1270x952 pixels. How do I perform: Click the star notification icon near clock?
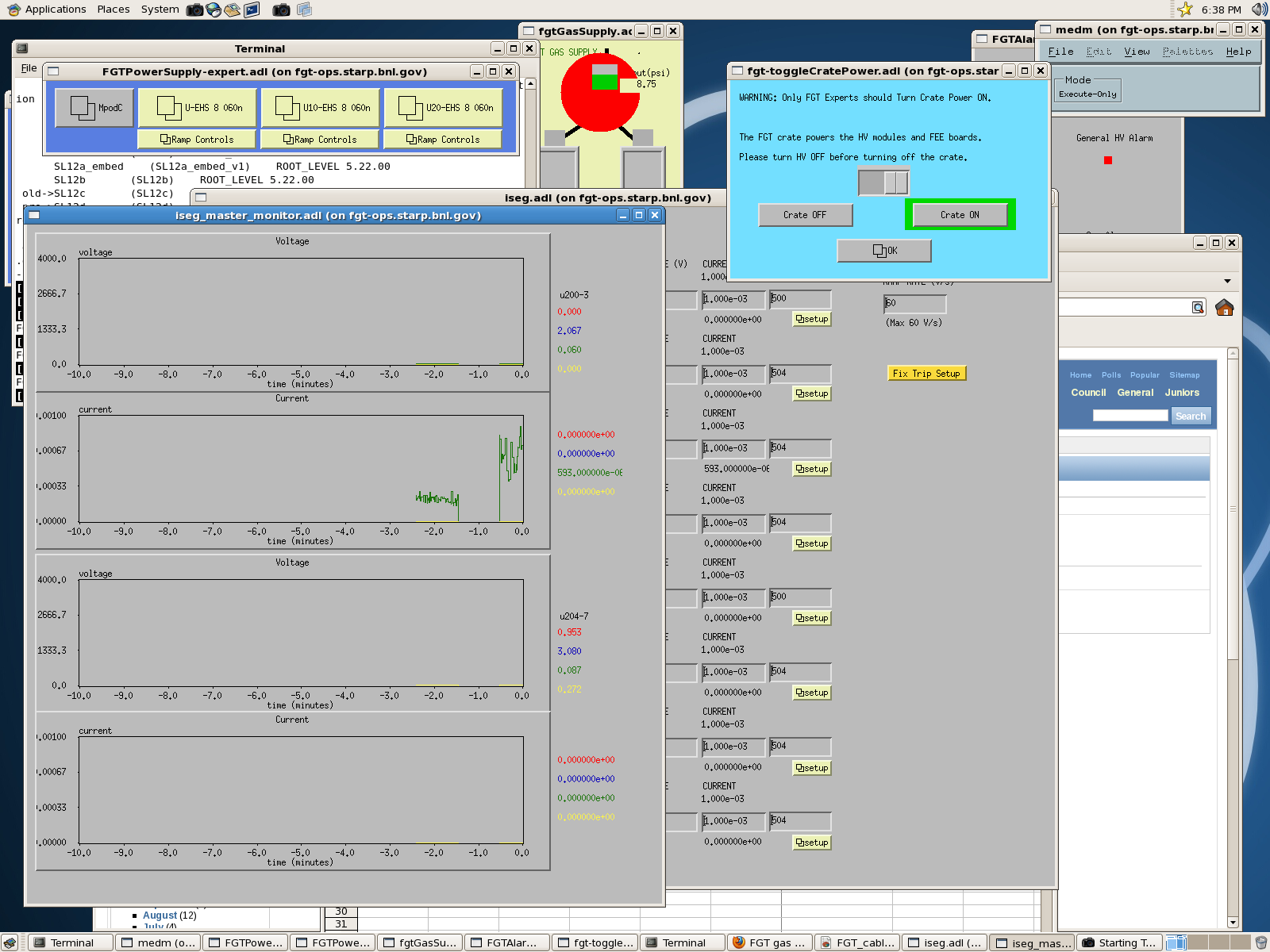point(1185,10)
